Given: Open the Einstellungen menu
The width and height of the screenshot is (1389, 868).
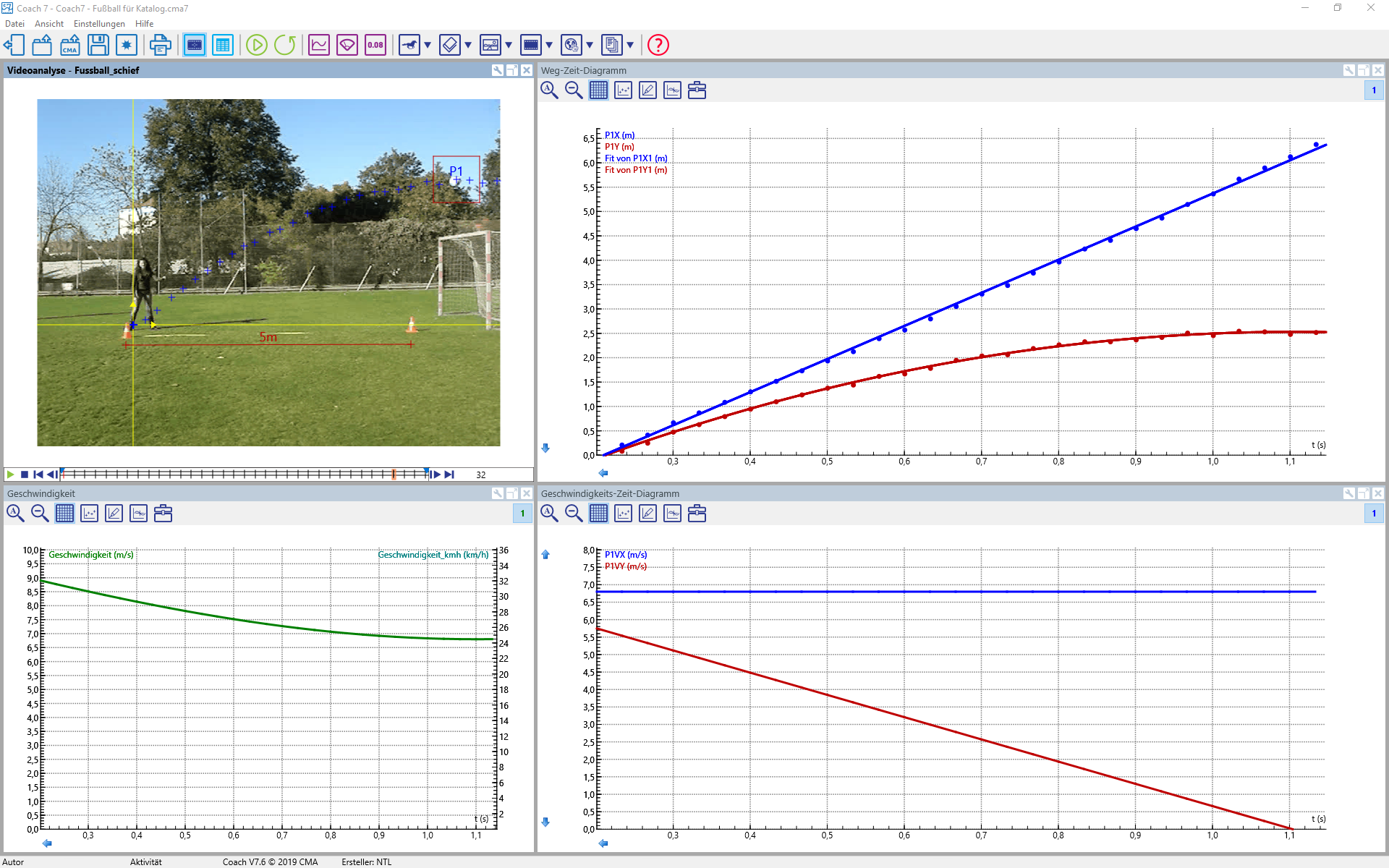Looking at the screenshot, I should pyautogui.click(x=99, y=24).
